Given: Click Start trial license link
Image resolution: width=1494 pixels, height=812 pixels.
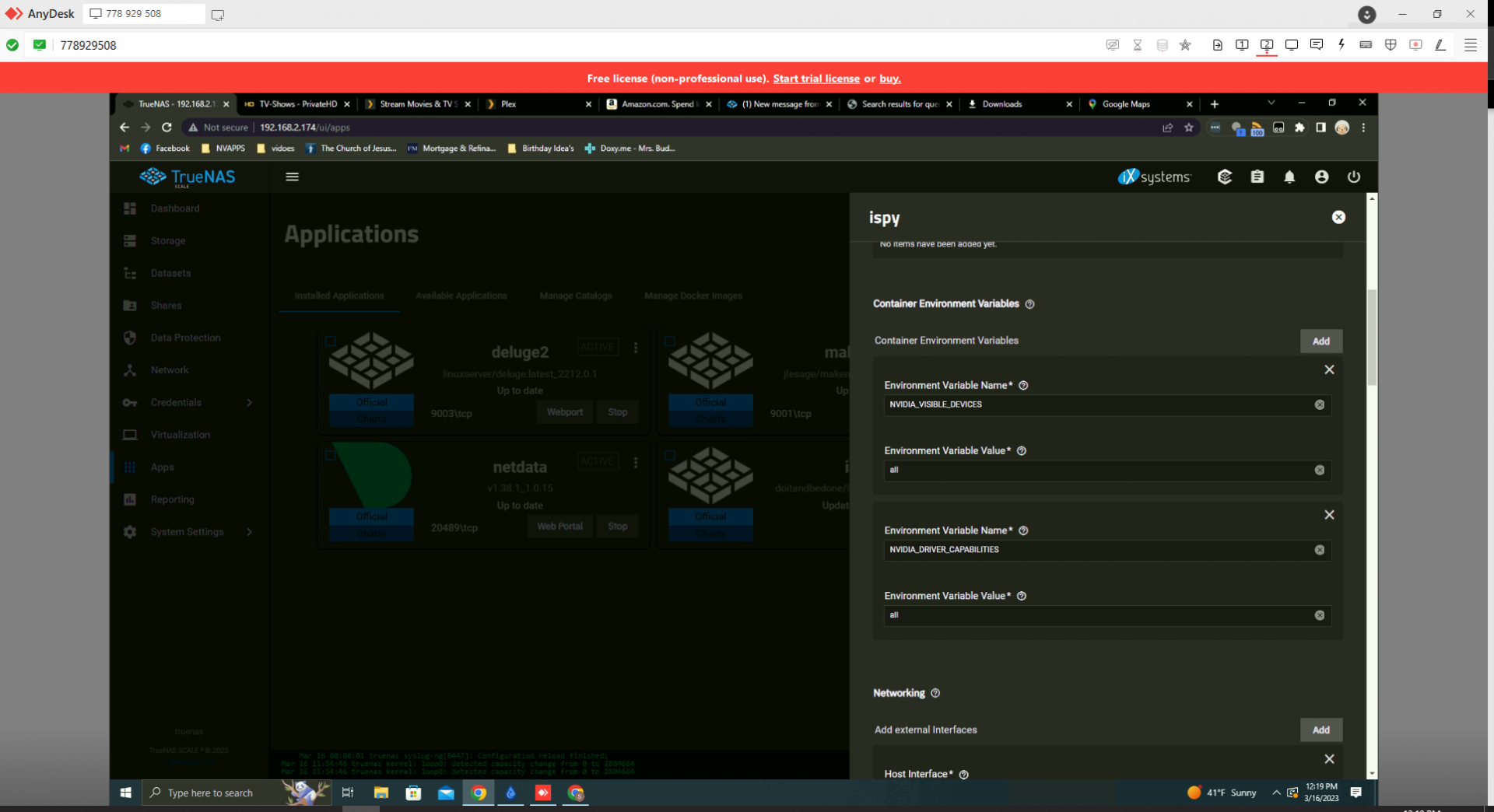Looking at the screenshot, I should [816, 79].
